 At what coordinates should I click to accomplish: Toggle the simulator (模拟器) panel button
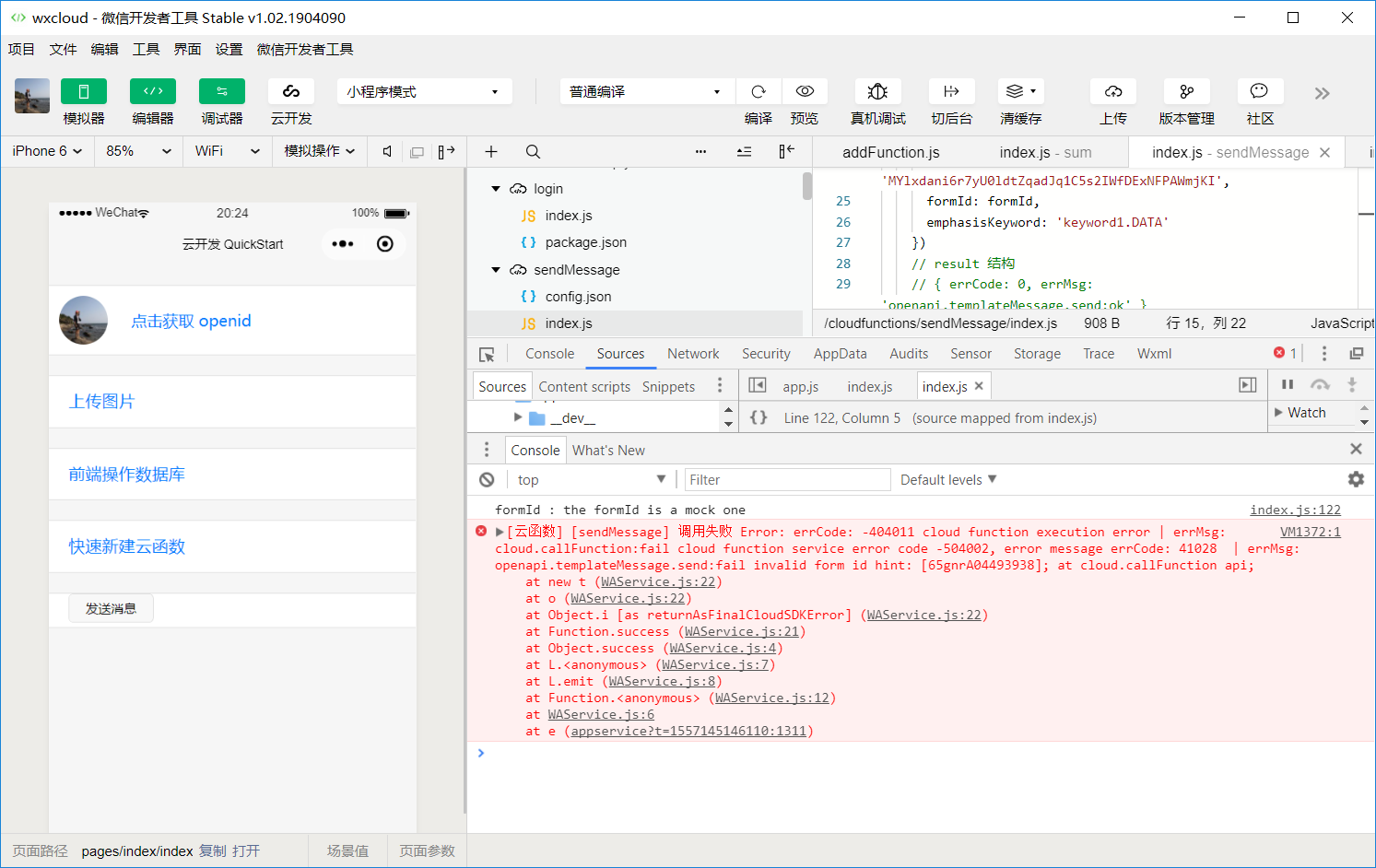(84, 91)
